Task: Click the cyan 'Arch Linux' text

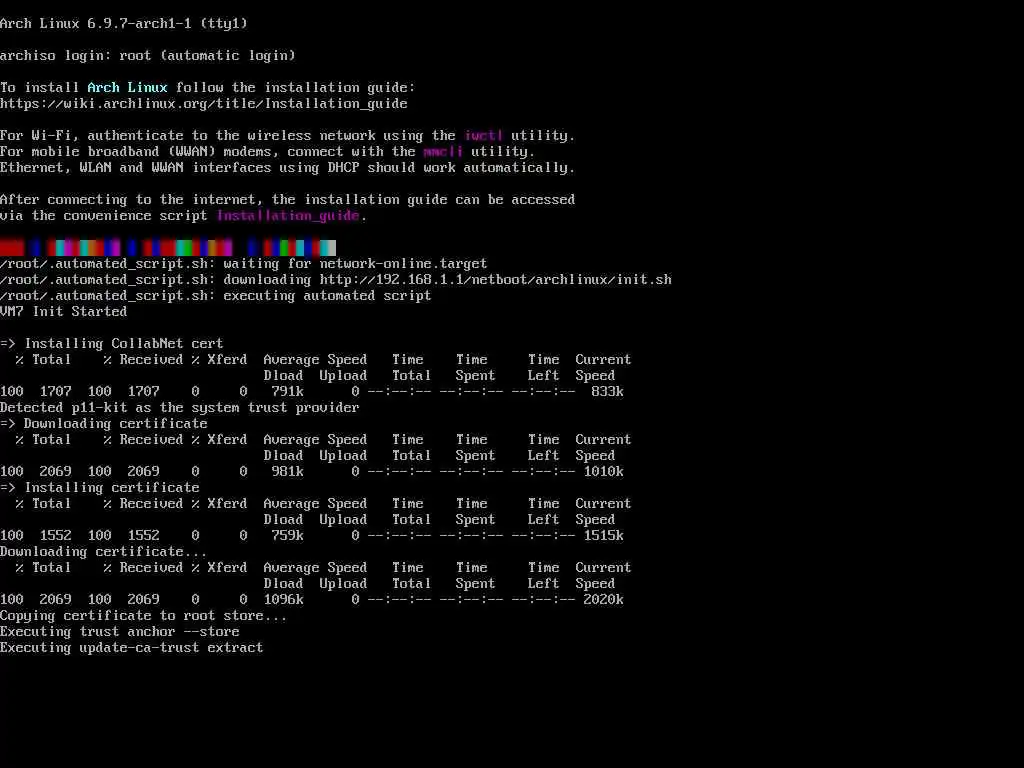Action: click(127, 88)
